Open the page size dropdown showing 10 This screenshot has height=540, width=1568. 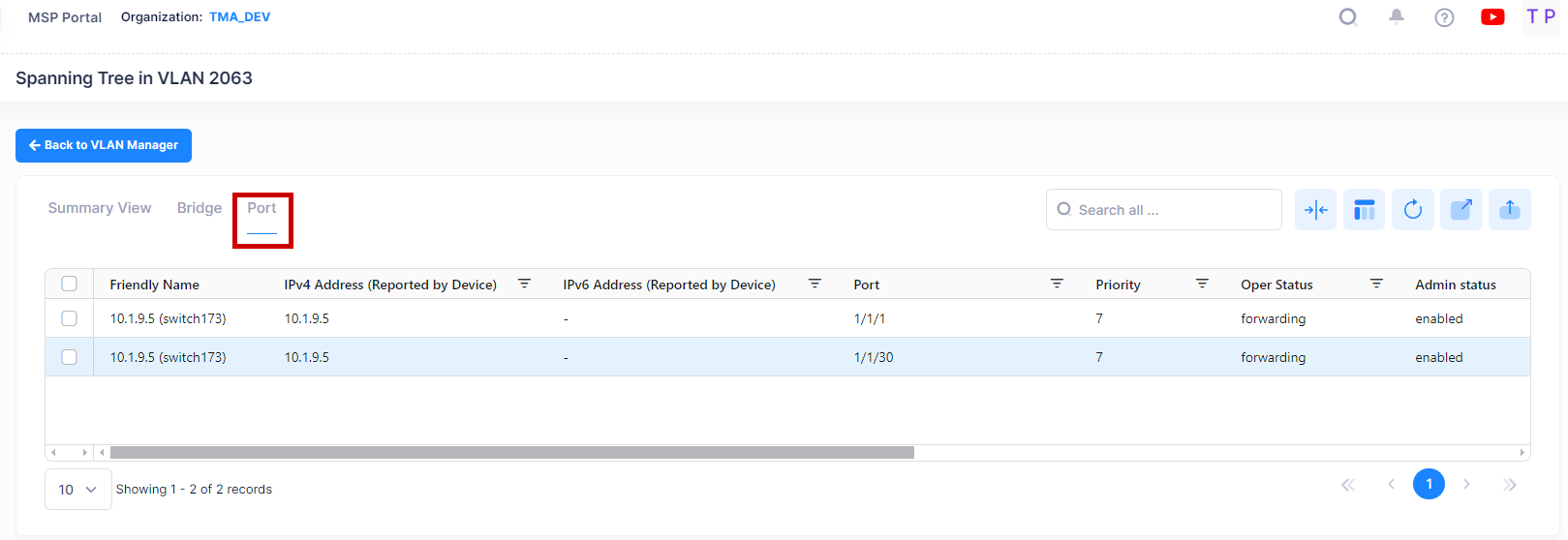(78, 490)
